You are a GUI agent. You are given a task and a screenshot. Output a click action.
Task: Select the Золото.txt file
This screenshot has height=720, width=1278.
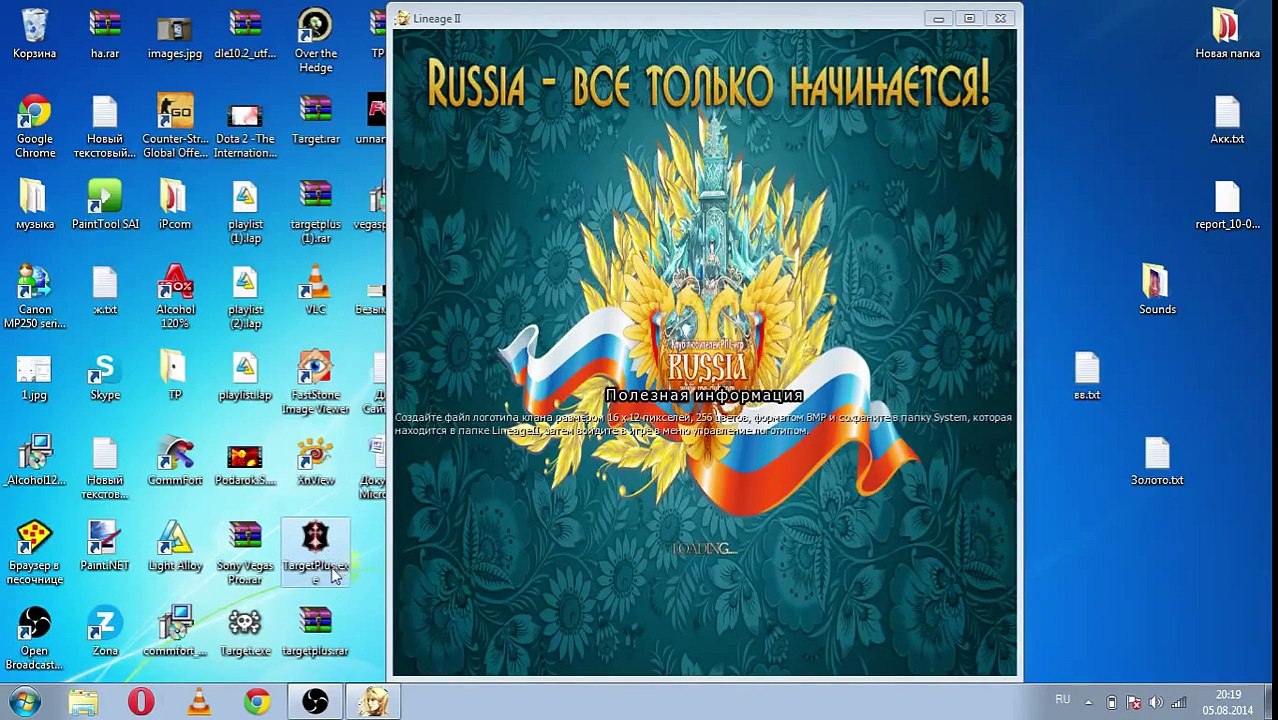pyautogui.click(x=1157, y=461)
